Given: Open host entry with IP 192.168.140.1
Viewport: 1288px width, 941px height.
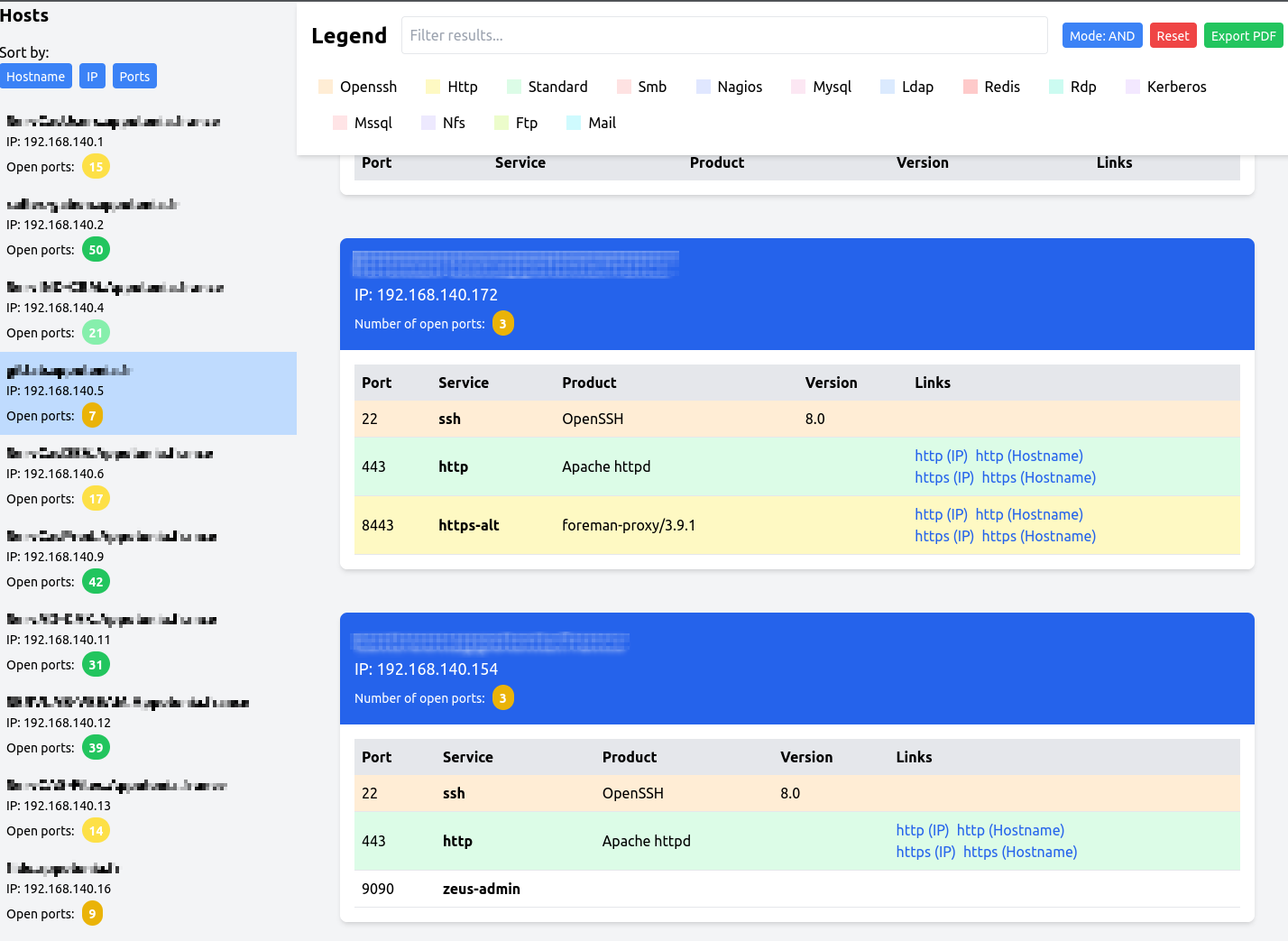Looking at the screenshot, I should (x=148, y=144).
